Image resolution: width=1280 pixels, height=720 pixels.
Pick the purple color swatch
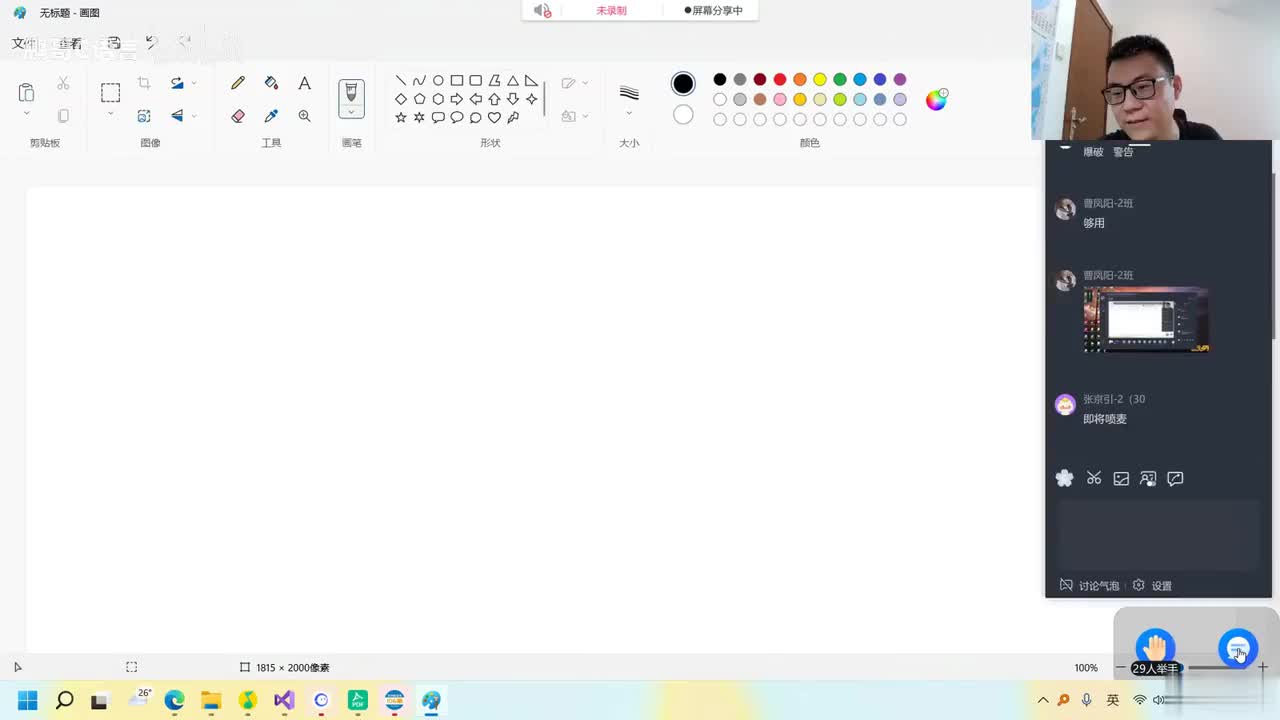[x=900, y=79]
